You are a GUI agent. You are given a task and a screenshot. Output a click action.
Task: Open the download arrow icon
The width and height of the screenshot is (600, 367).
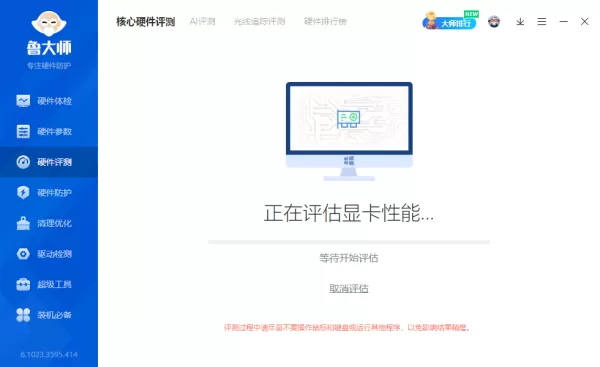click(x=520, y=22)
